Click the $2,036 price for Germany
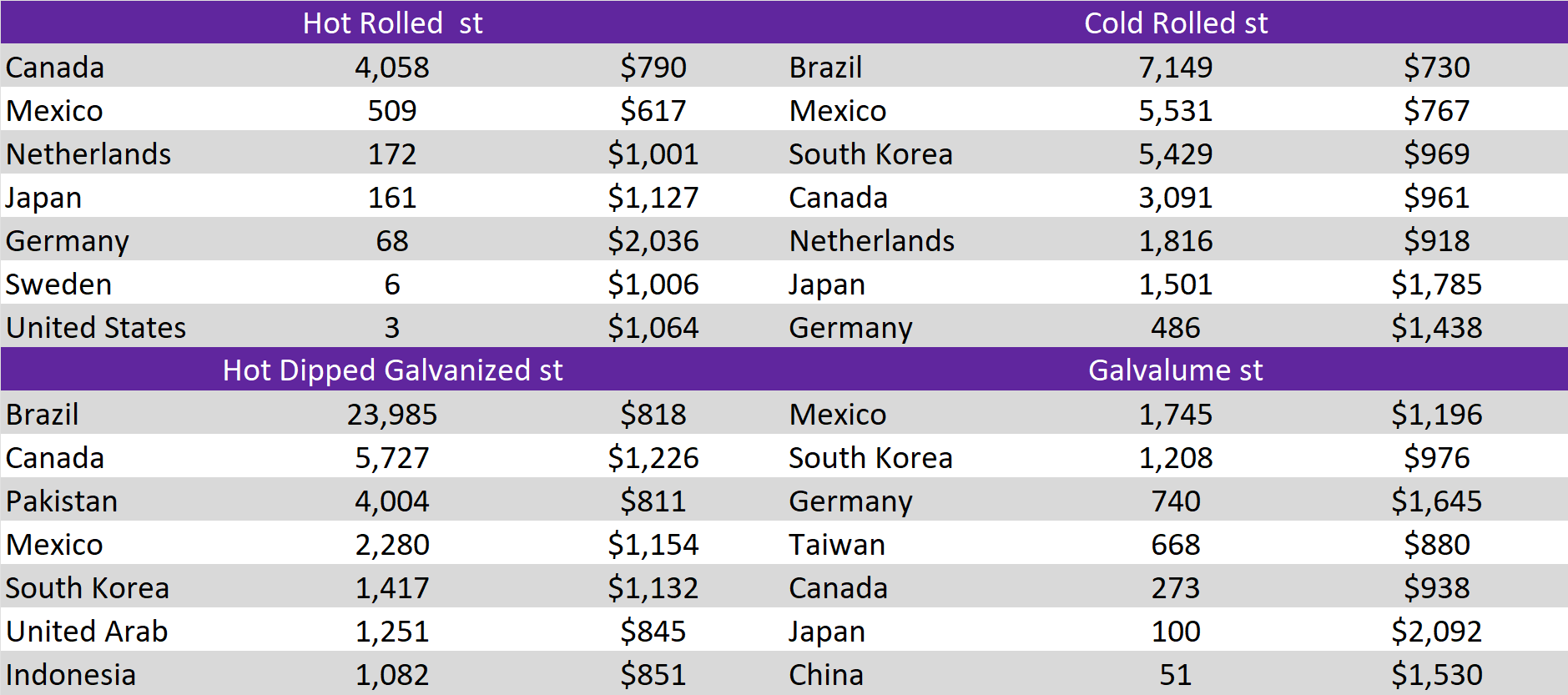 653,240
